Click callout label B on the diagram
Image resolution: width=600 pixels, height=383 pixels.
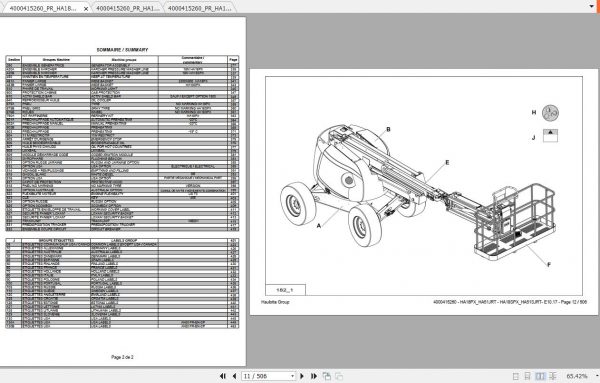(x=388, y=129)
